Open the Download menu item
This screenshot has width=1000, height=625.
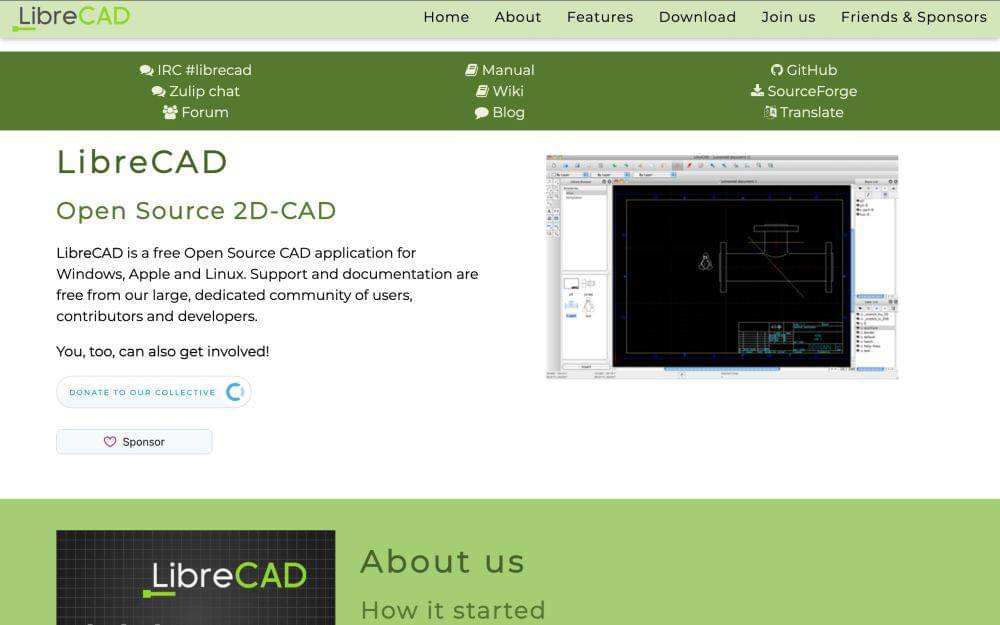[697, 17]
